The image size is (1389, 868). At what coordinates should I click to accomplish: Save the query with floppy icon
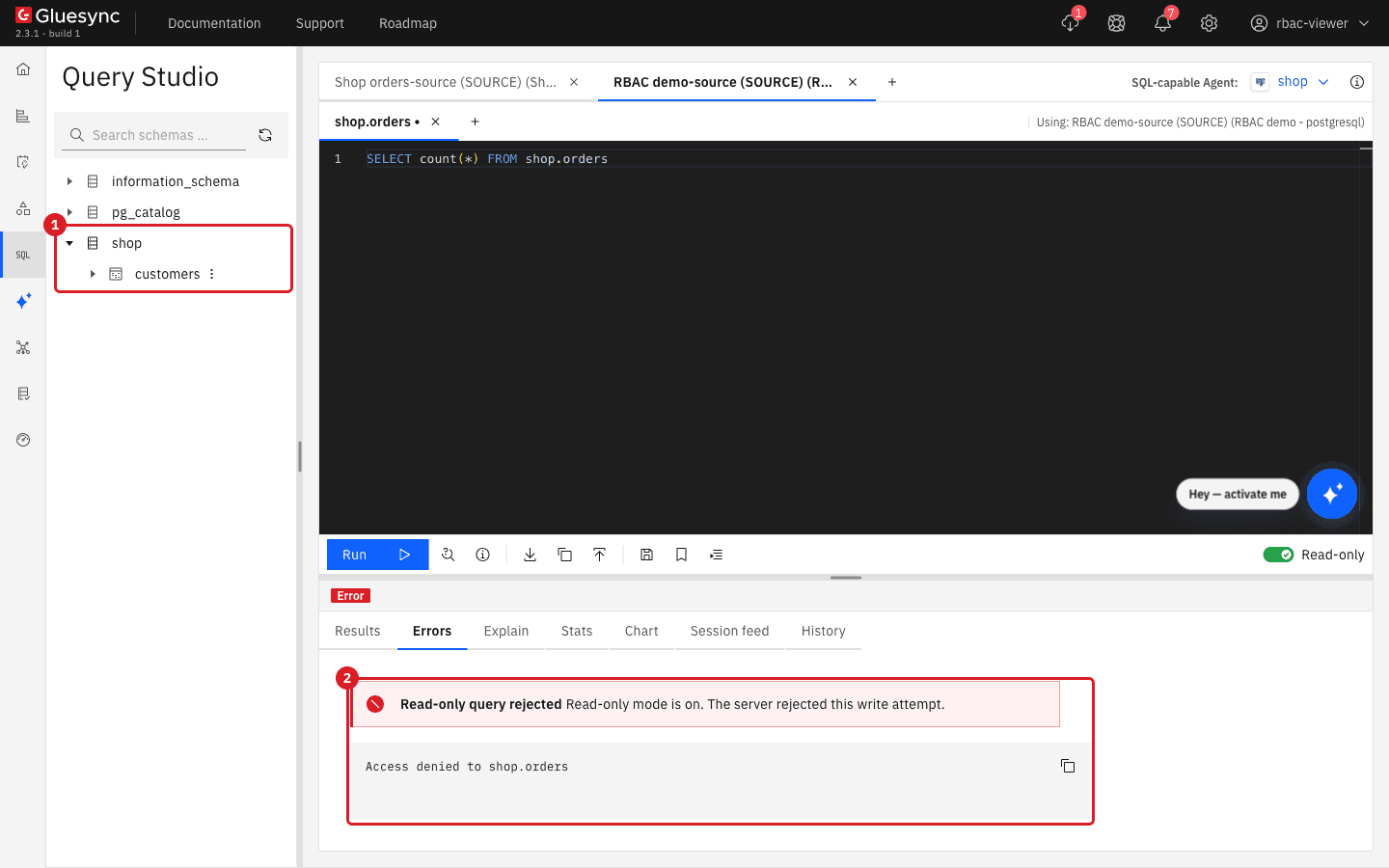pos(646,555)
